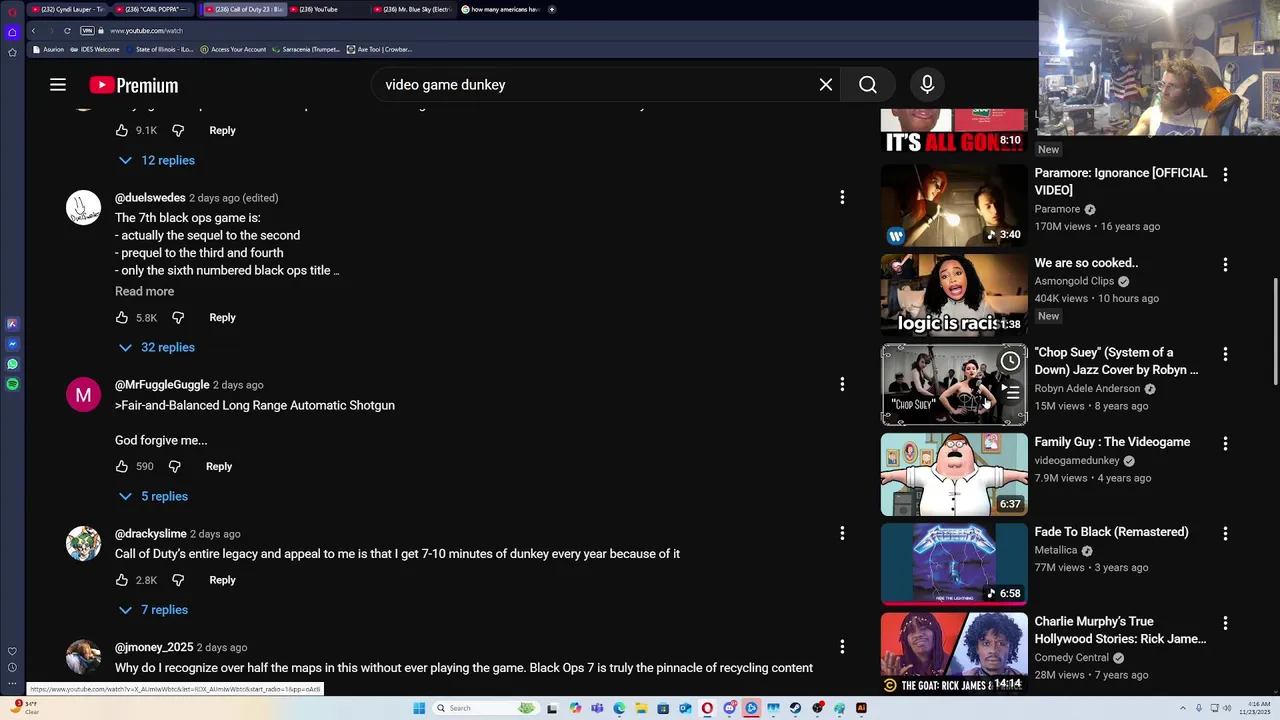
Task: Open Adobe Illustrator from taskbar
Action: [861, 708]
